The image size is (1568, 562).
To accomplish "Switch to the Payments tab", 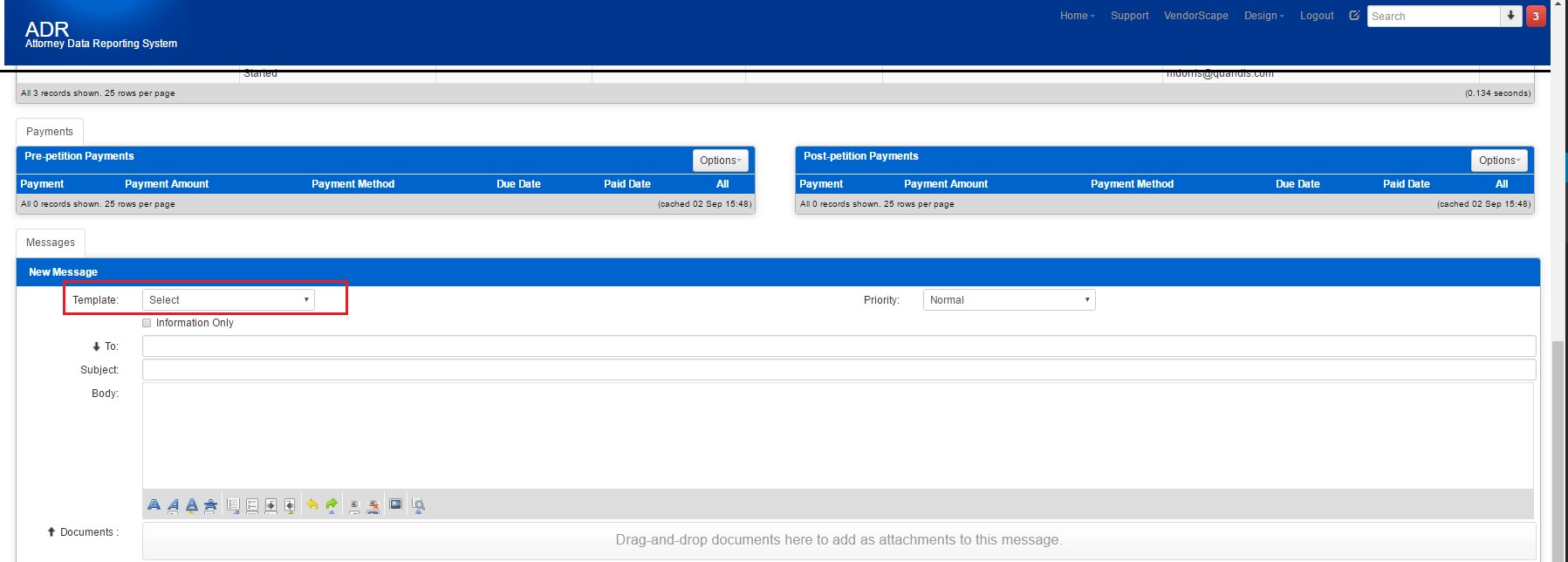I will (50, 132).
